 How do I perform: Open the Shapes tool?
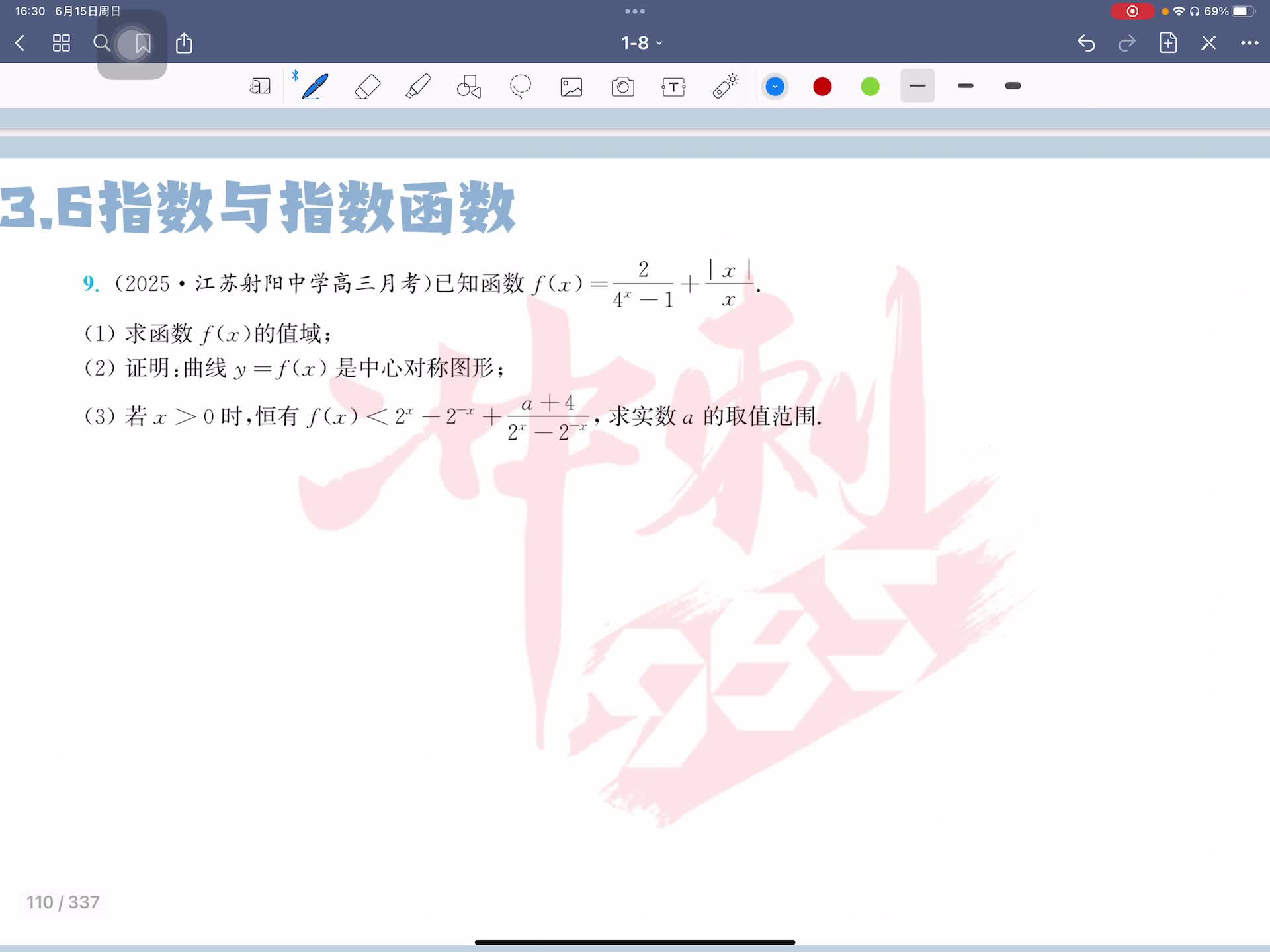coord(469,87)
